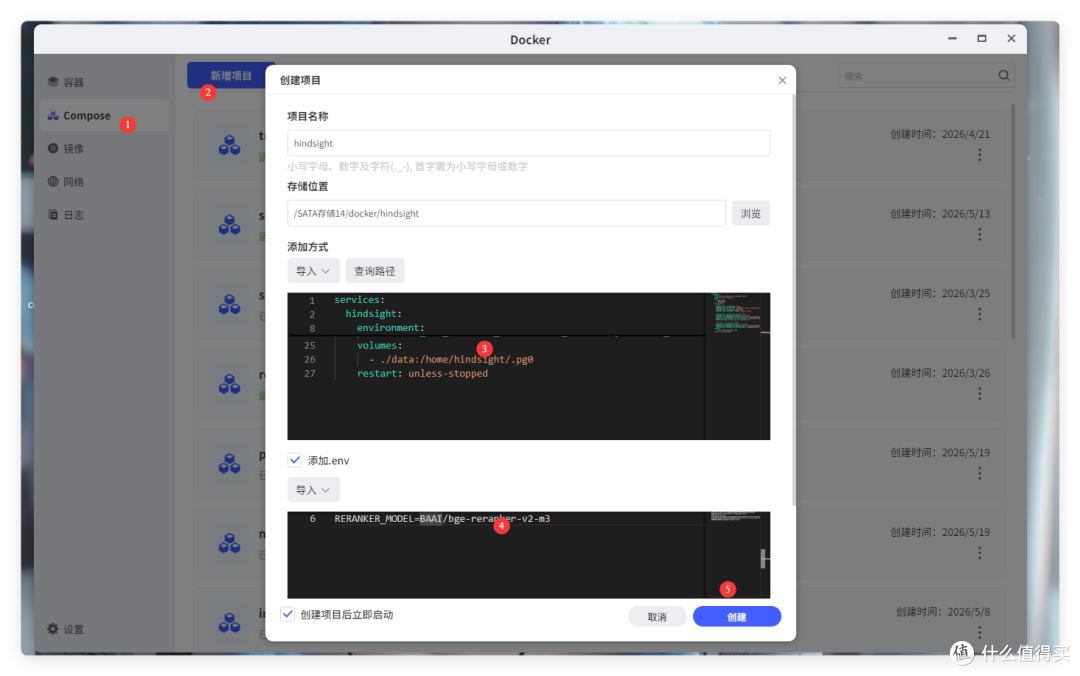
Task: Open more menu for project created 2026/3/25
Action: point(979,314)
